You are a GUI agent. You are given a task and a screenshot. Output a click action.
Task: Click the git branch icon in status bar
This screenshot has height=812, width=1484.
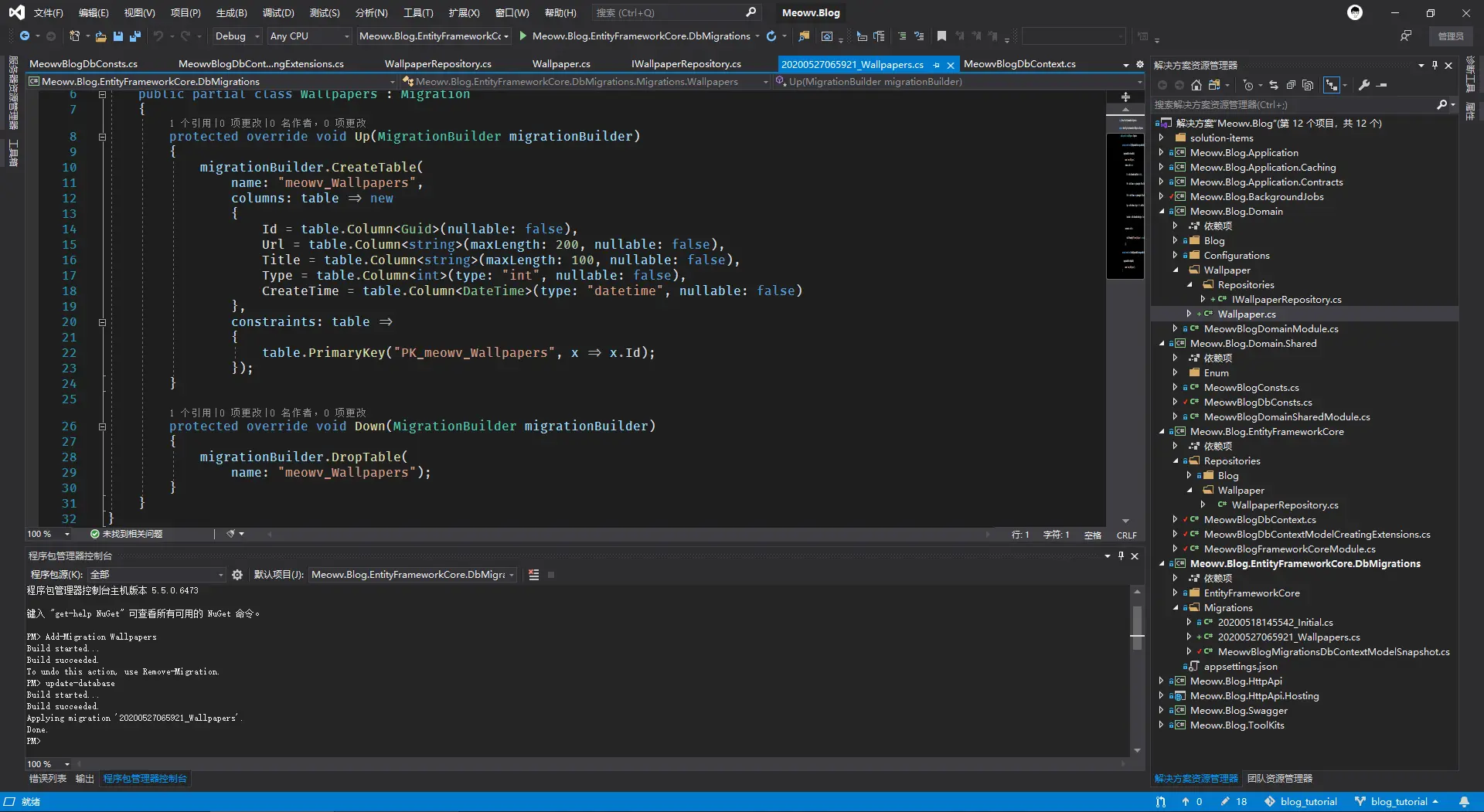tap(1360, 802)
